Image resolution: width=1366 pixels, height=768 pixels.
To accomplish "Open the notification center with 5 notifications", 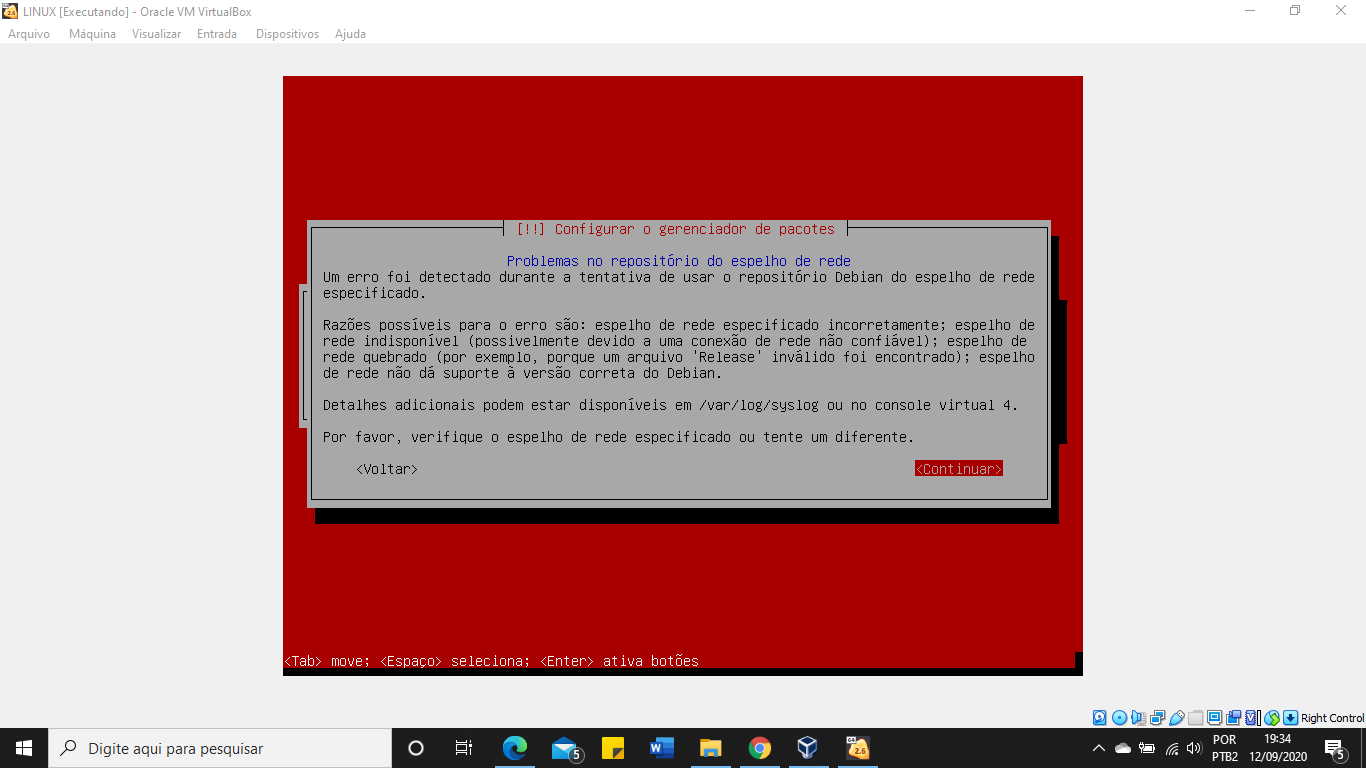I will coord(1335,748).
